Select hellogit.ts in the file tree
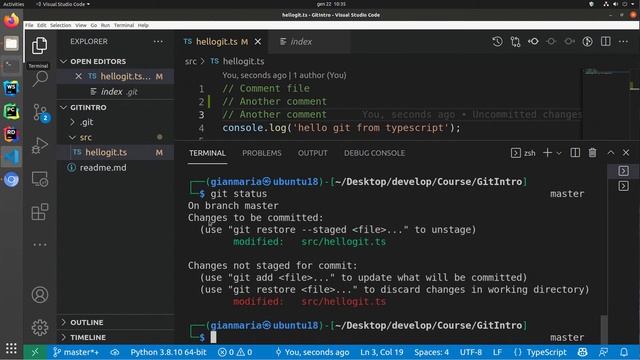The image size is (640, 360). [116, 153]
